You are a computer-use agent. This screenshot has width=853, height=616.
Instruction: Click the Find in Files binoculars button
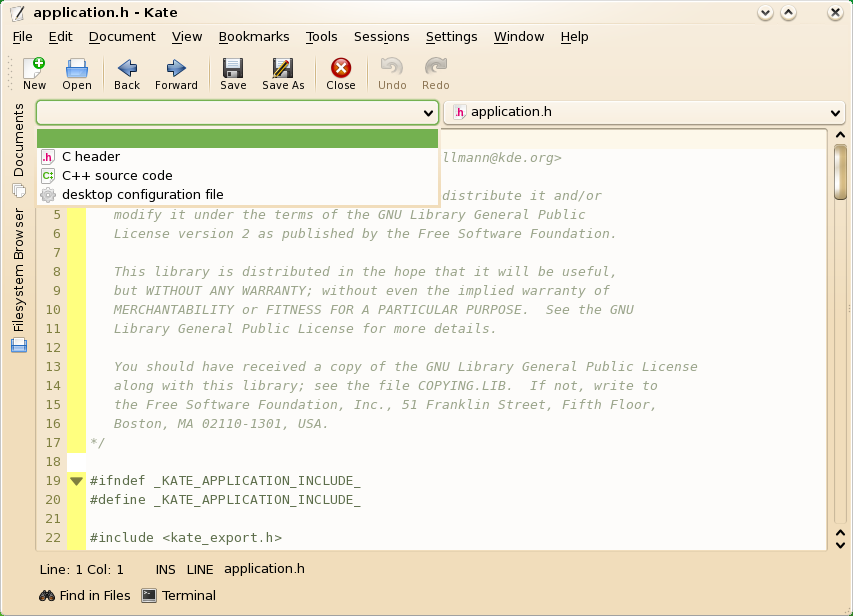coord(85,595)
